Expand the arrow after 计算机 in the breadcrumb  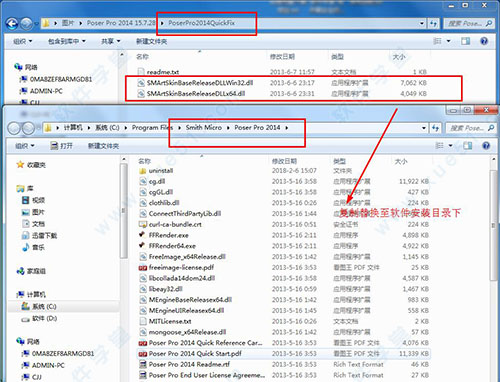89,128
